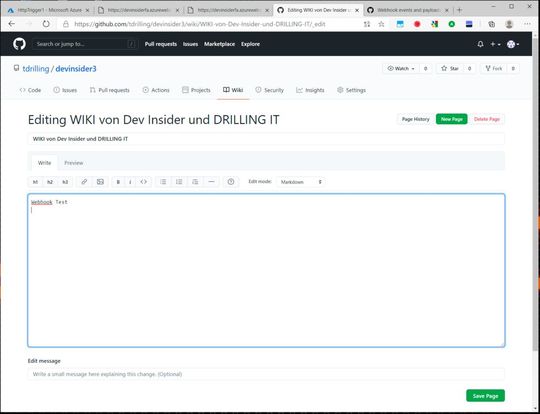The height and width of the screenshot is (414, 540).
Task: Click the watchers count 0
Action: (425, 69)
